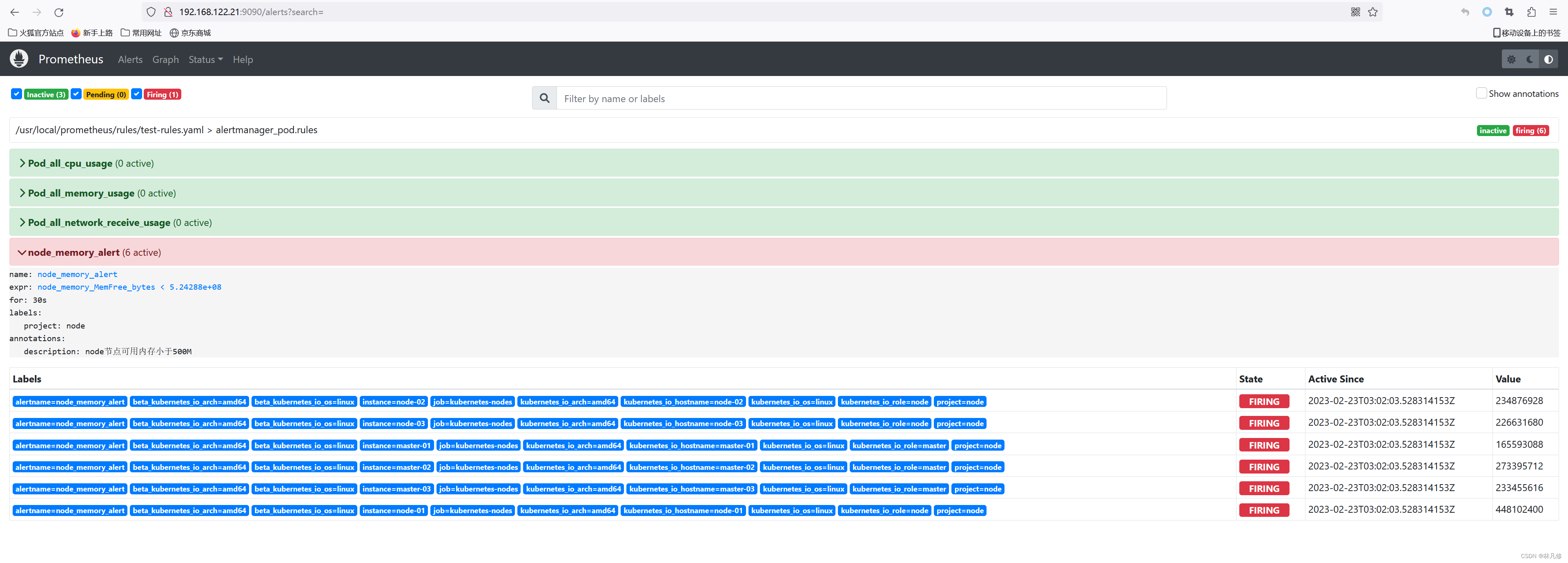Expand Pod_all_network_receive_usage alert rule
This screenshot has height=563, width=1568.
click(x=784, y=222)
